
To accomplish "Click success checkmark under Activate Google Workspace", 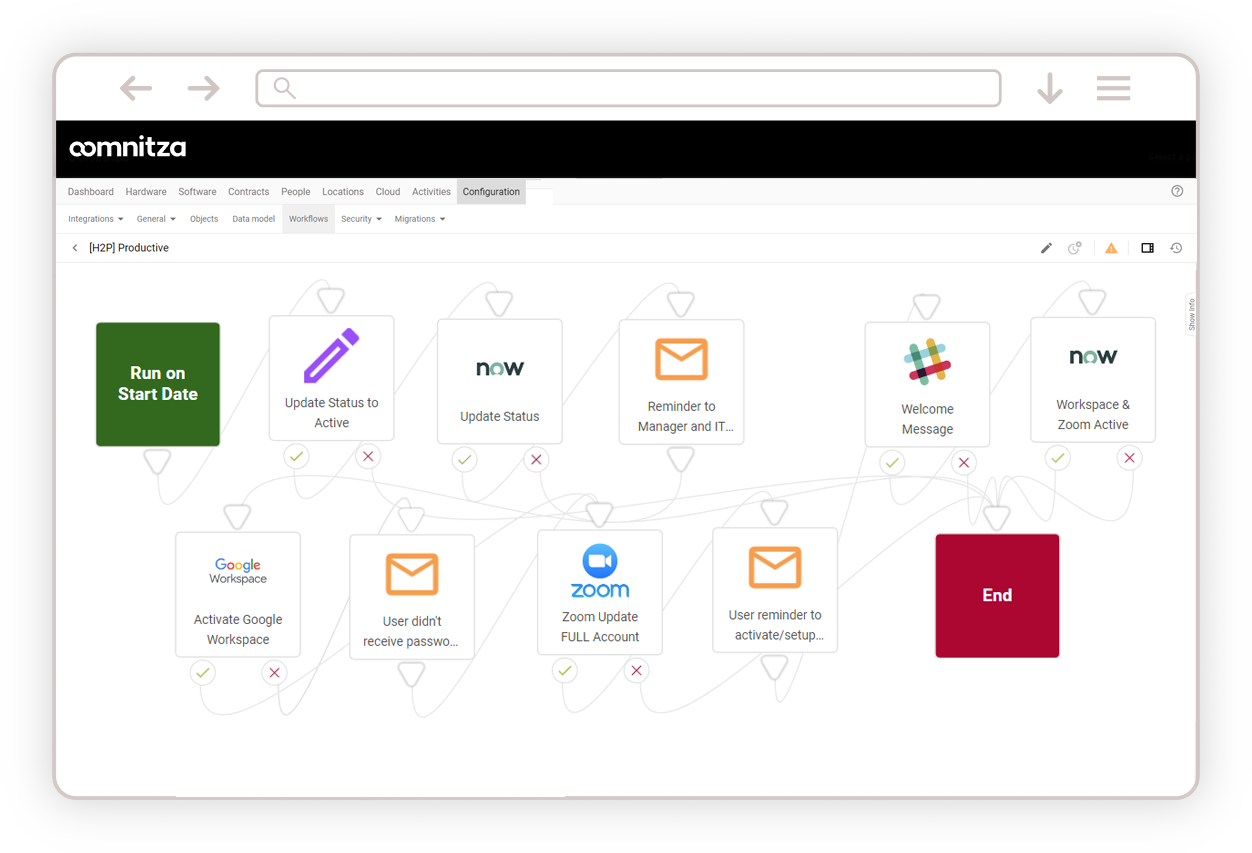I will 203,673.
